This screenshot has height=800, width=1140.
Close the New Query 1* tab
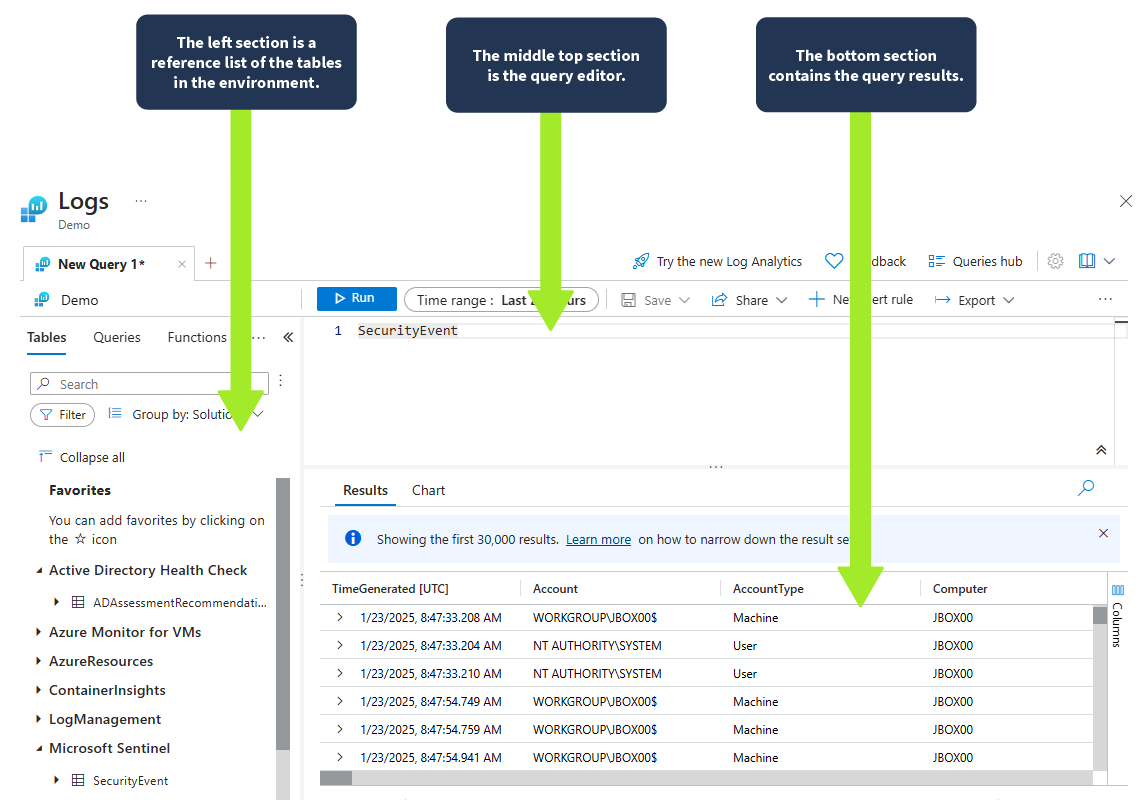(x=182, y=264)
